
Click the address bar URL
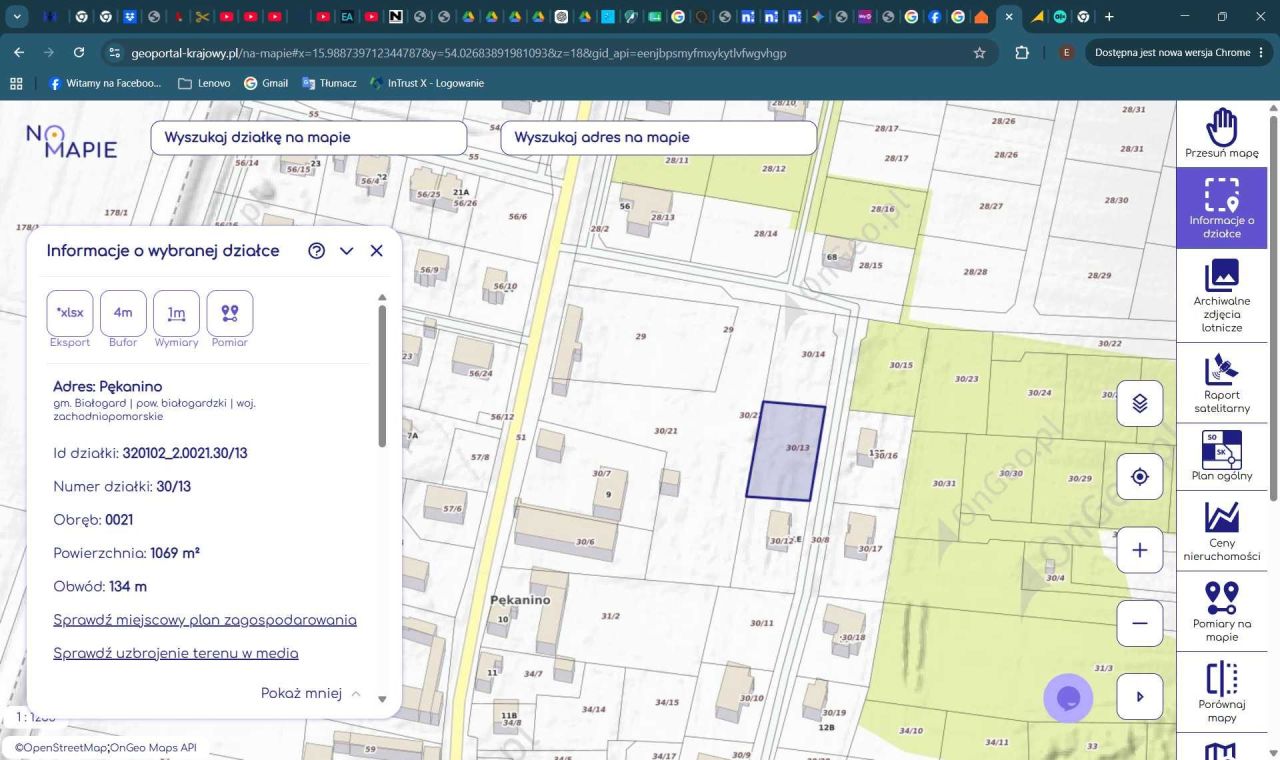458,53
